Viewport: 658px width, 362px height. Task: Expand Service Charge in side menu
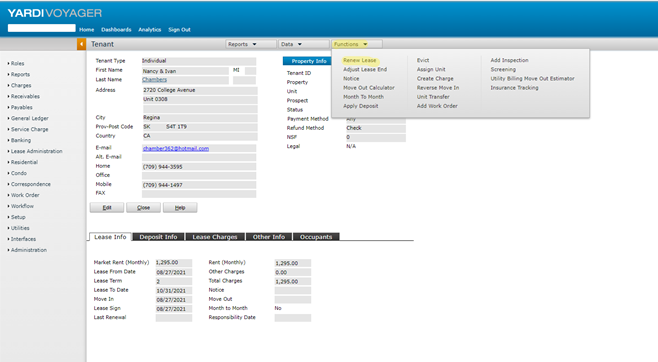(28, 129)
